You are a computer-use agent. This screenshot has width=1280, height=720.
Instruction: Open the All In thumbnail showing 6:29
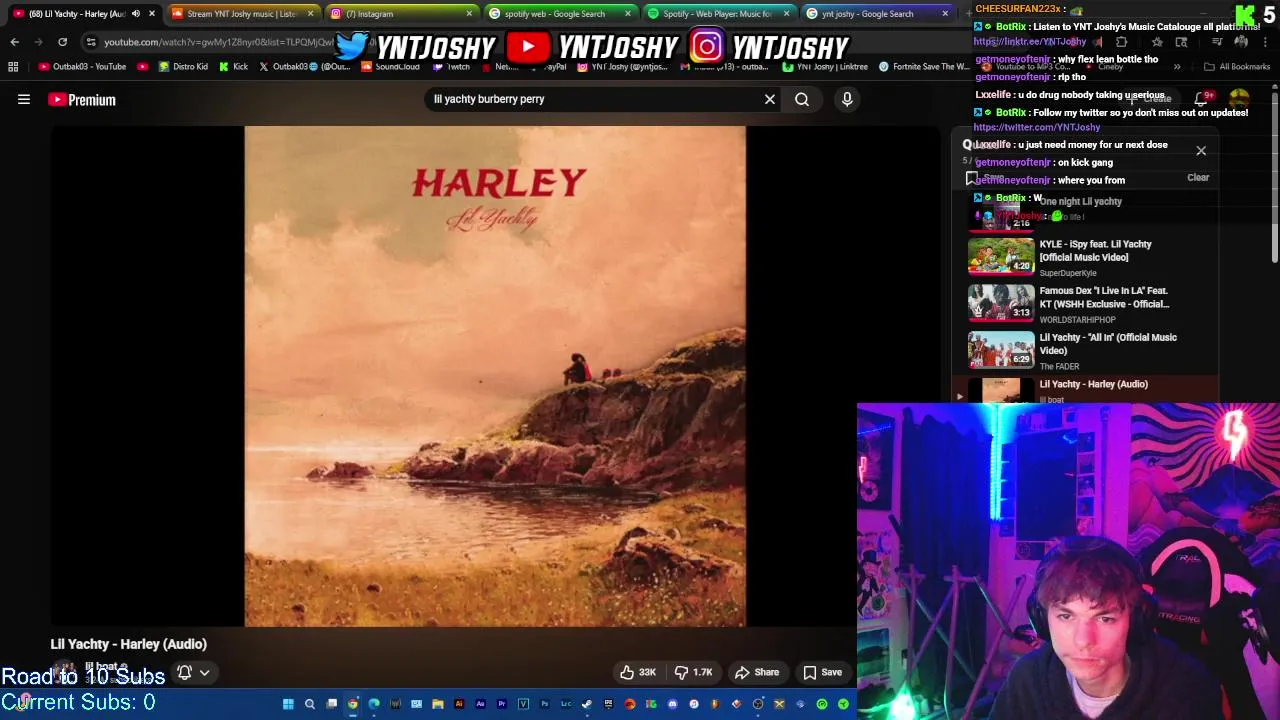(x=1001, y=349)
